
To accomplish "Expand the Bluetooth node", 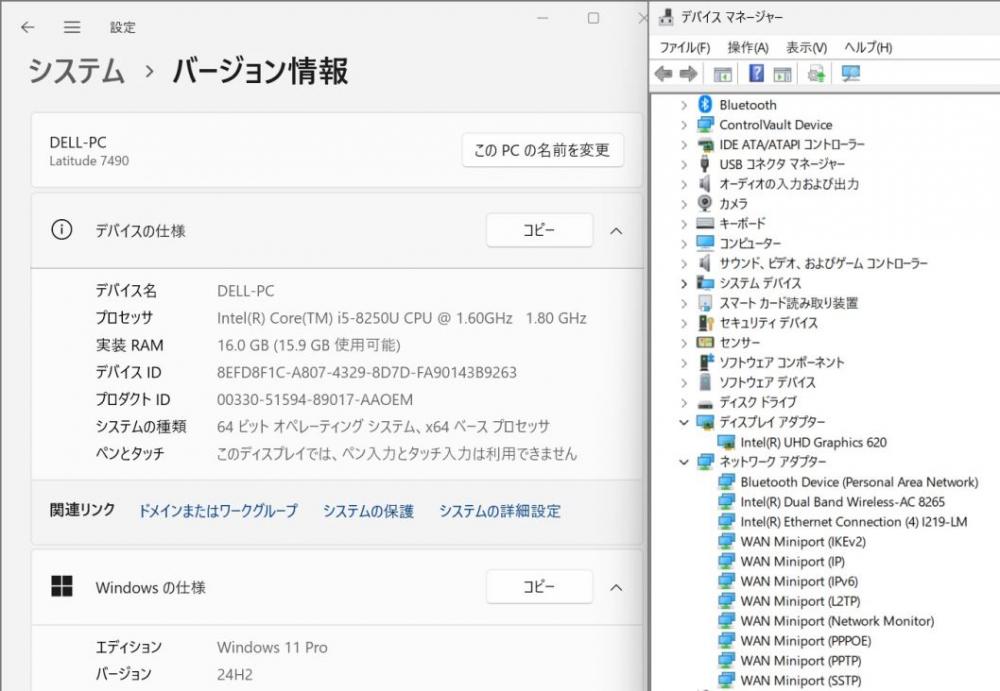I will pyautogui.click(x=684, y=105).
